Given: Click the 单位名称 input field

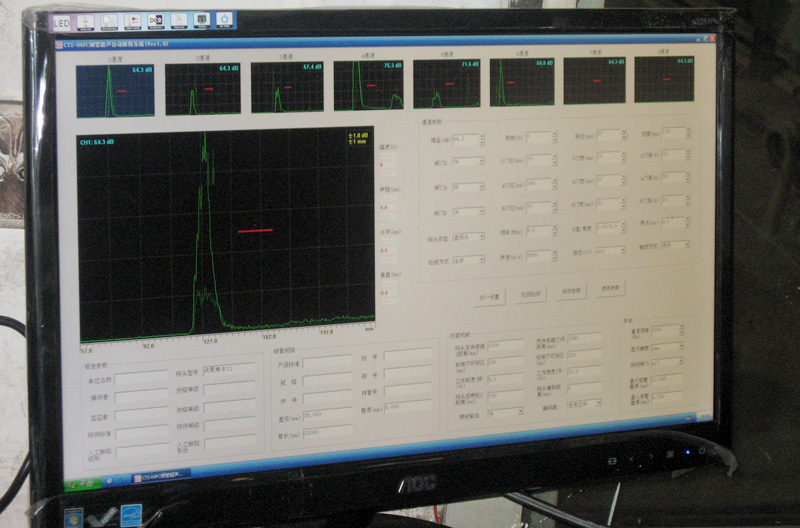Looking at the screenshot, I should (x=142, y=379).
